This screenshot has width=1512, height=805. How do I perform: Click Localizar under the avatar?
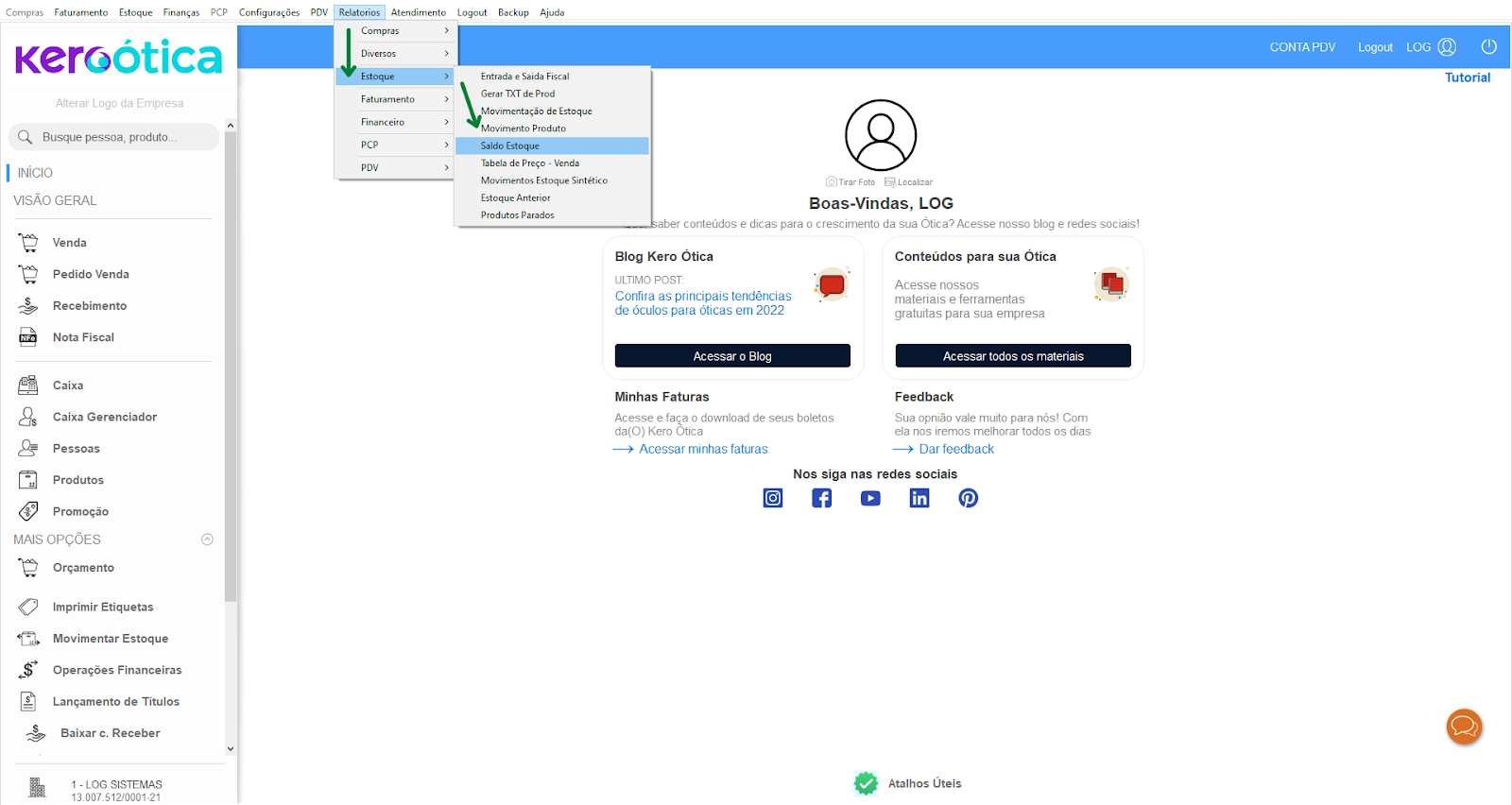pos(908,182)
